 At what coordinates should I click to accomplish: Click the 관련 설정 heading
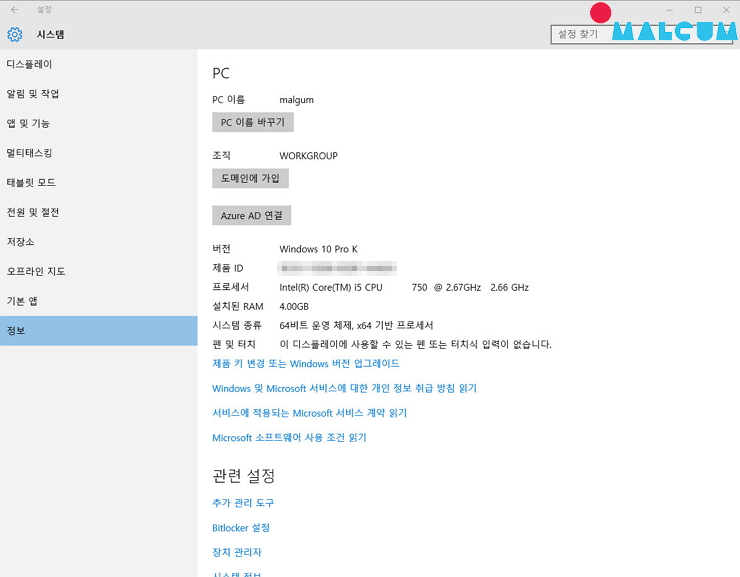tap(244, 476)
